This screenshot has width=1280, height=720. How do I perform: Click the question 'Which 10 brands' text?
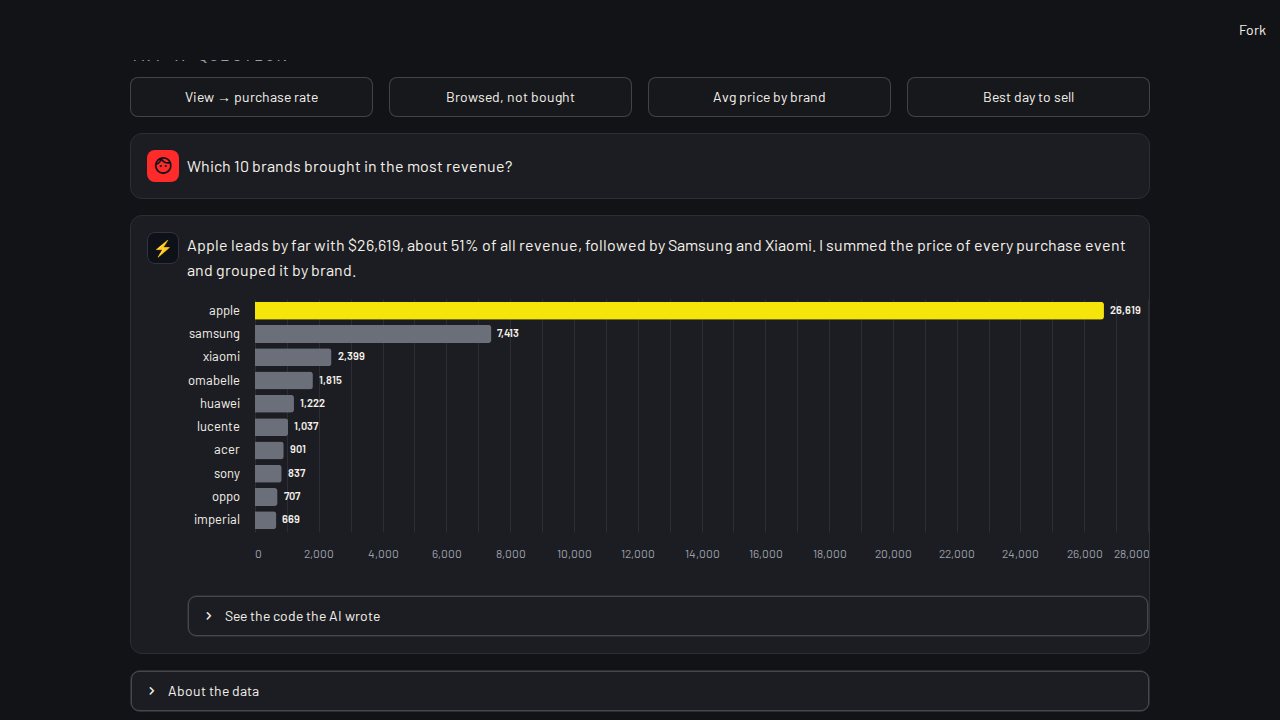tap(350, 167)
